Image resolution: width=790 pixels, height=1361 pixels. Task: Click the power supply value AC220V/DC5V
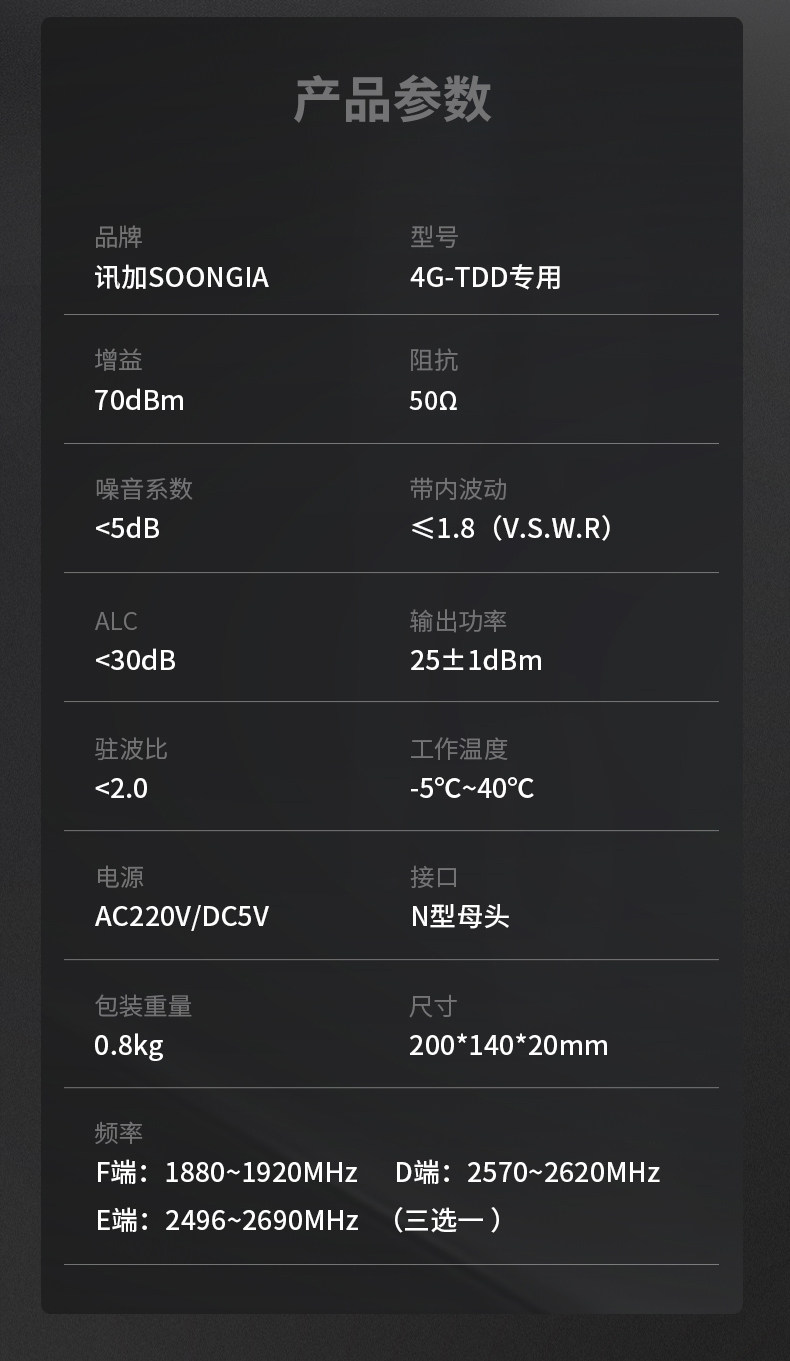(x=182, y=916)
